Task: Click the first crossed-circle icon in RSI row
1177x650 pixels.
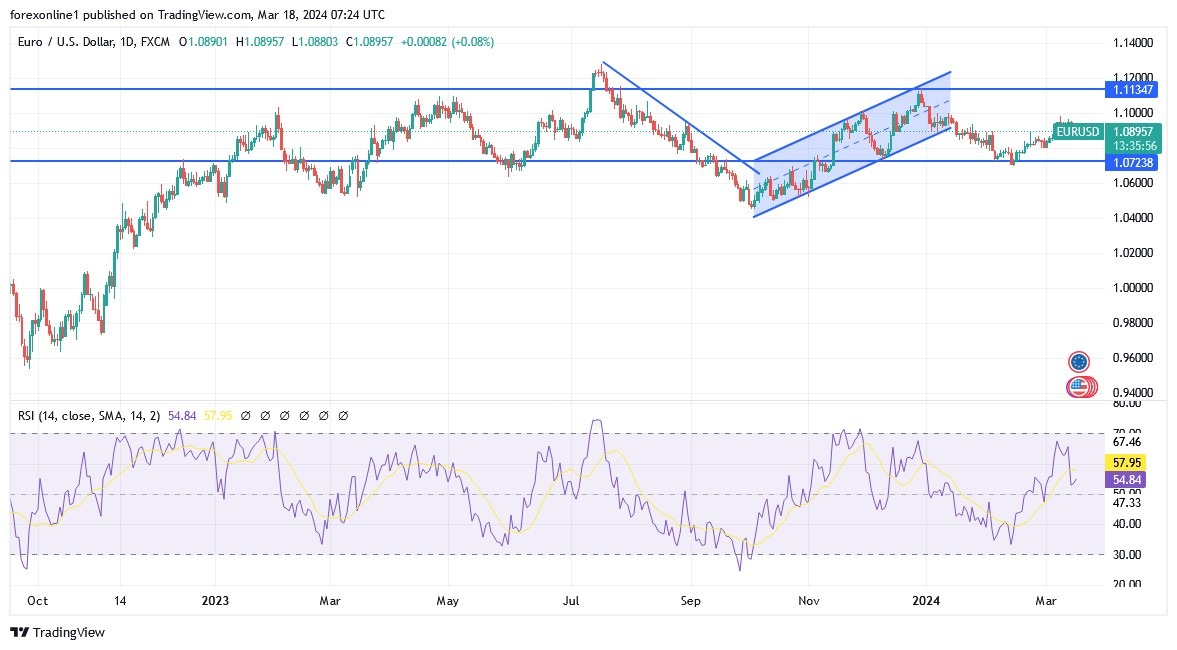Action: 245,415
